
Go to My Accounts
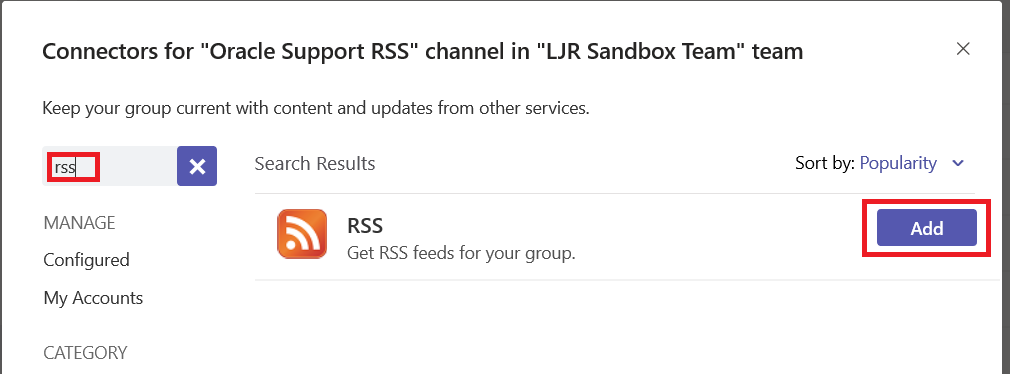[x=93, y=298]
